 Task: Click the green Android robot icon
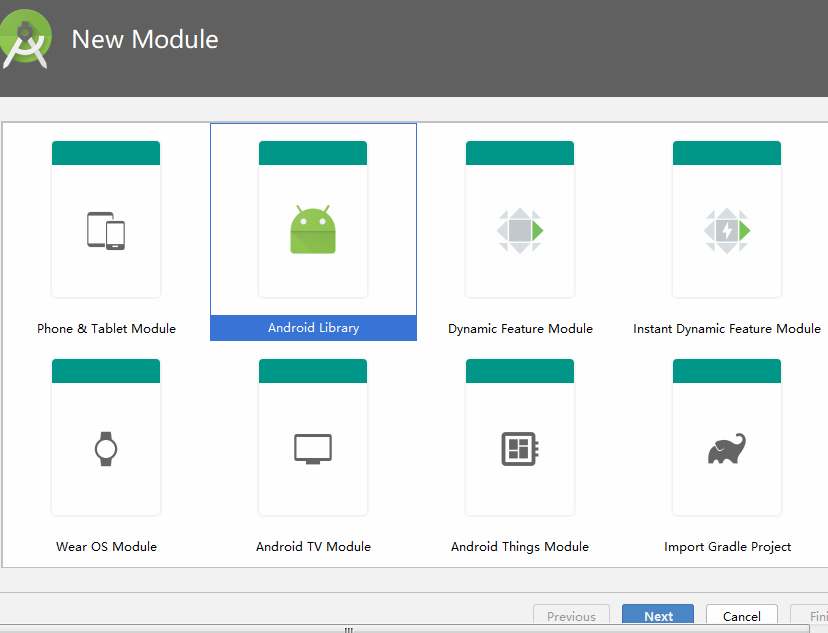coord(313,230)
